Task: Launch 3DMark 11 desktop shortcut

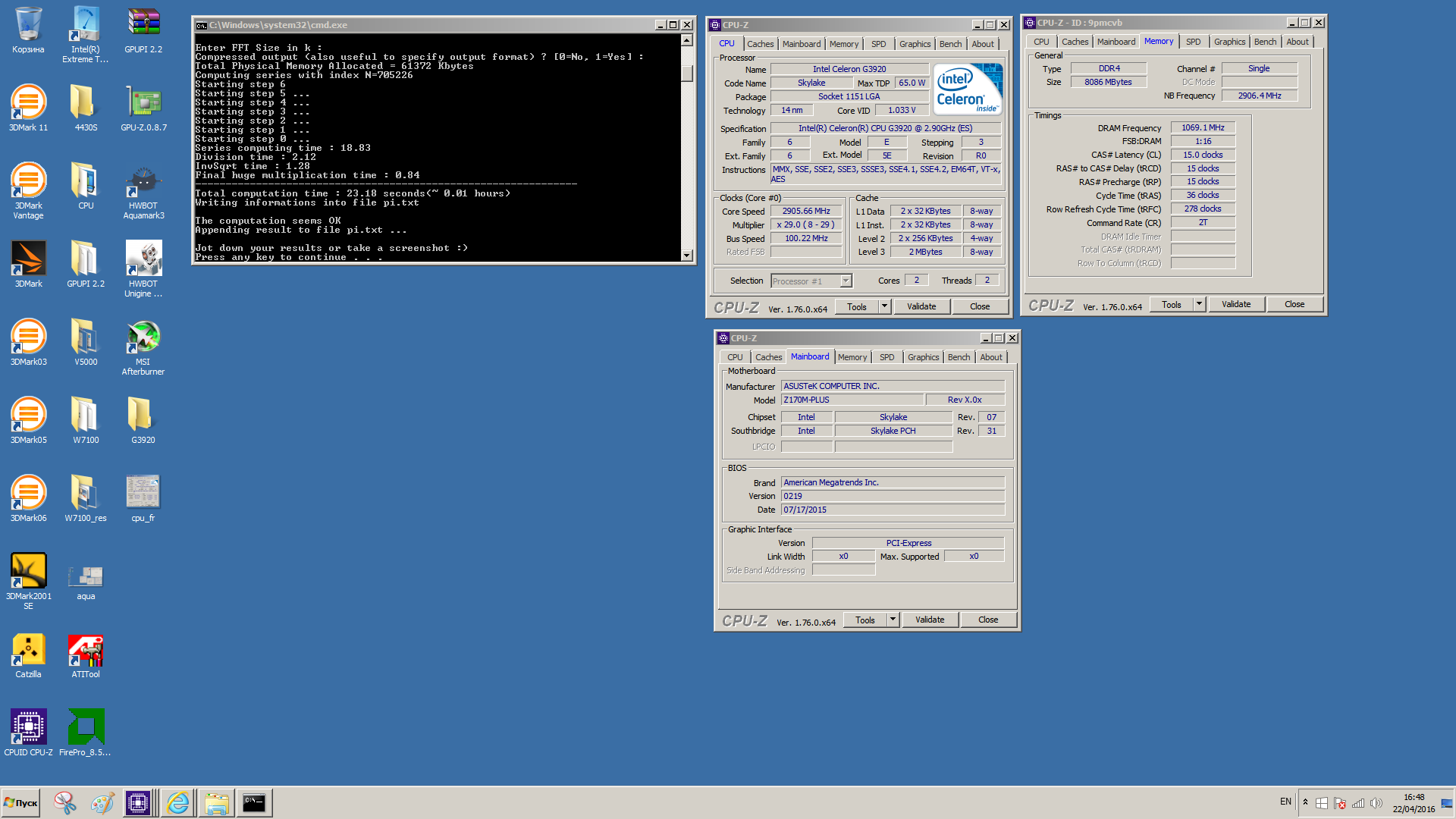Action: point(28,108)
